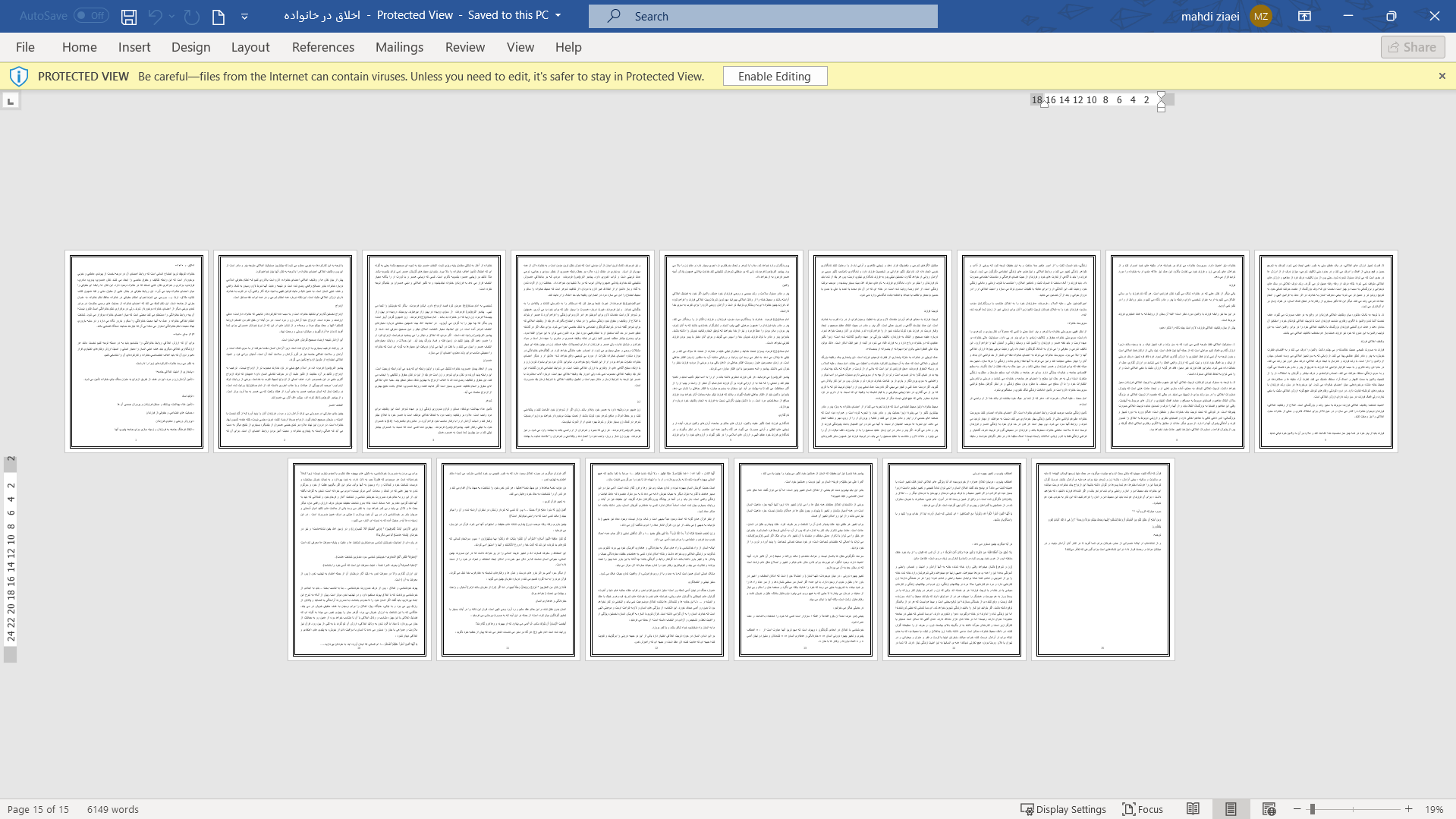Viewport: 1456px width, 819px height.
Task: Select the first page thumbnail in top row
Action: click(137, 351)
